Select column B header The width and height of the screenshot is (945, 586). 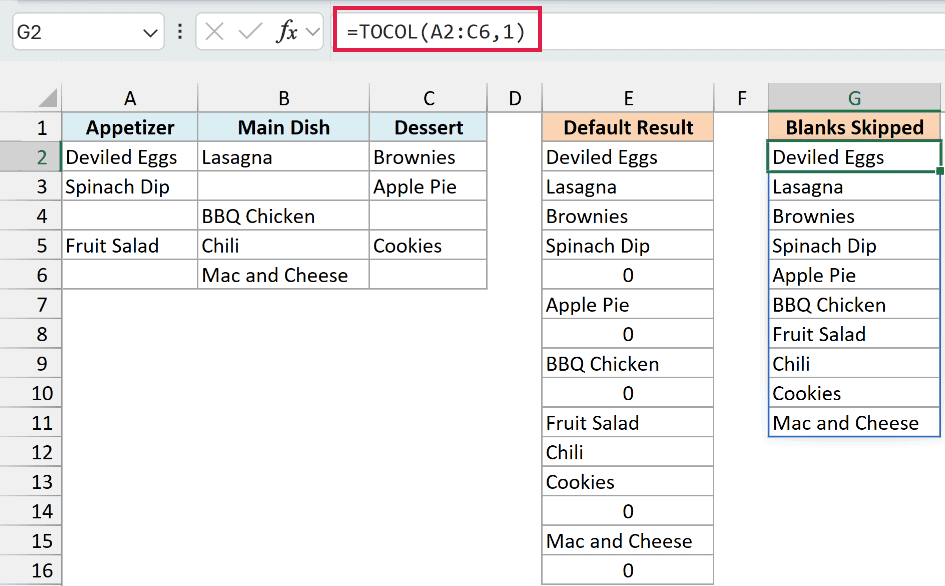(x=283, y=98)
